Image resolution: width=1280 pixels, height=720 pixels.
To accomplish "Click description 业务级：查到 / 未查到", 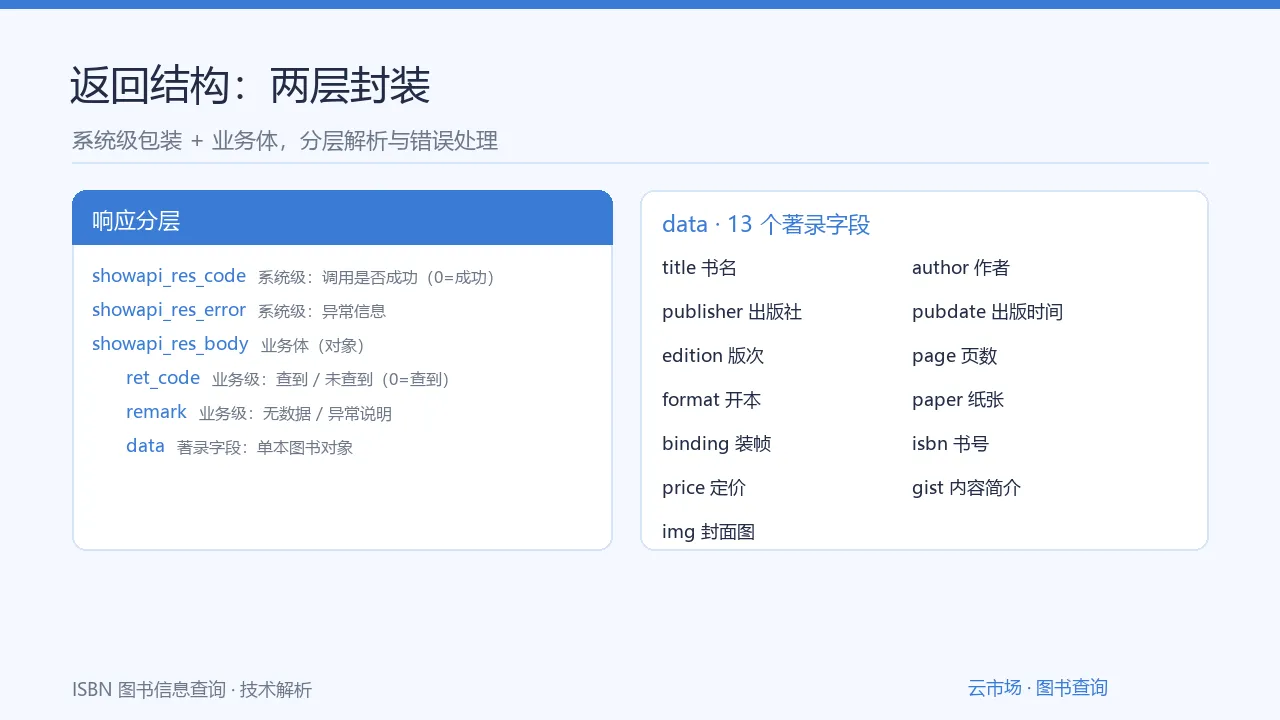I will (x=331, y=380).
